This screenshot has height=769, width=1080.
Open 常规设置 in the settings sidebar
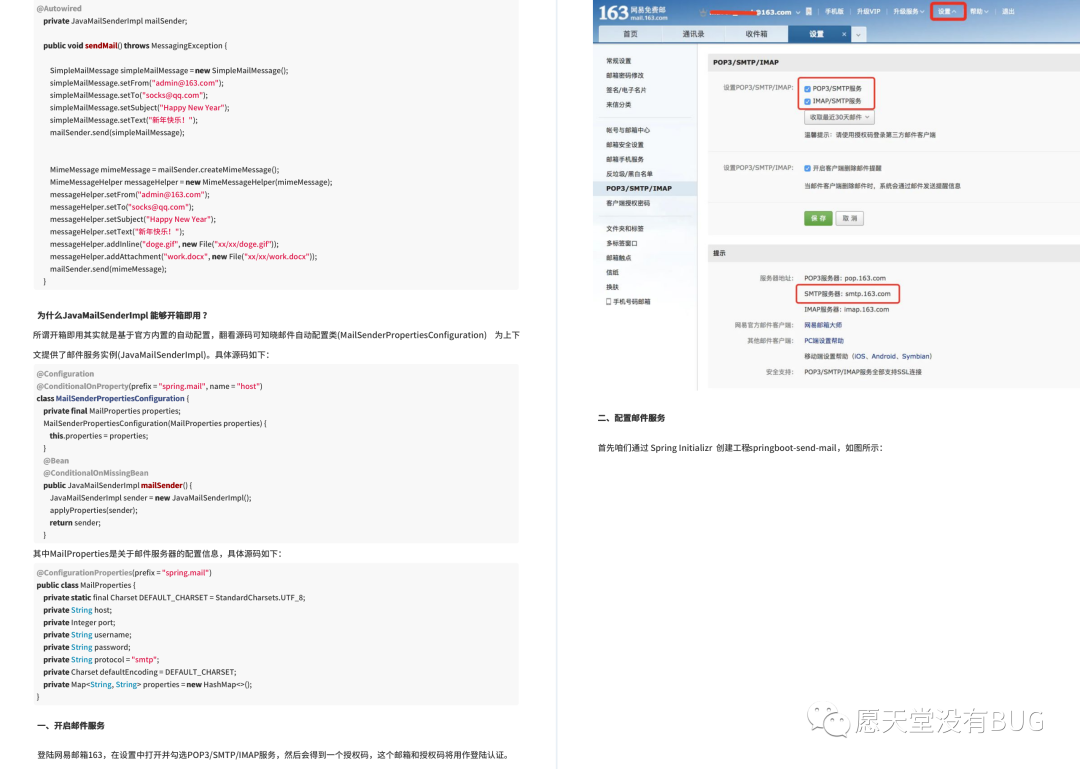tap(619, 61)
